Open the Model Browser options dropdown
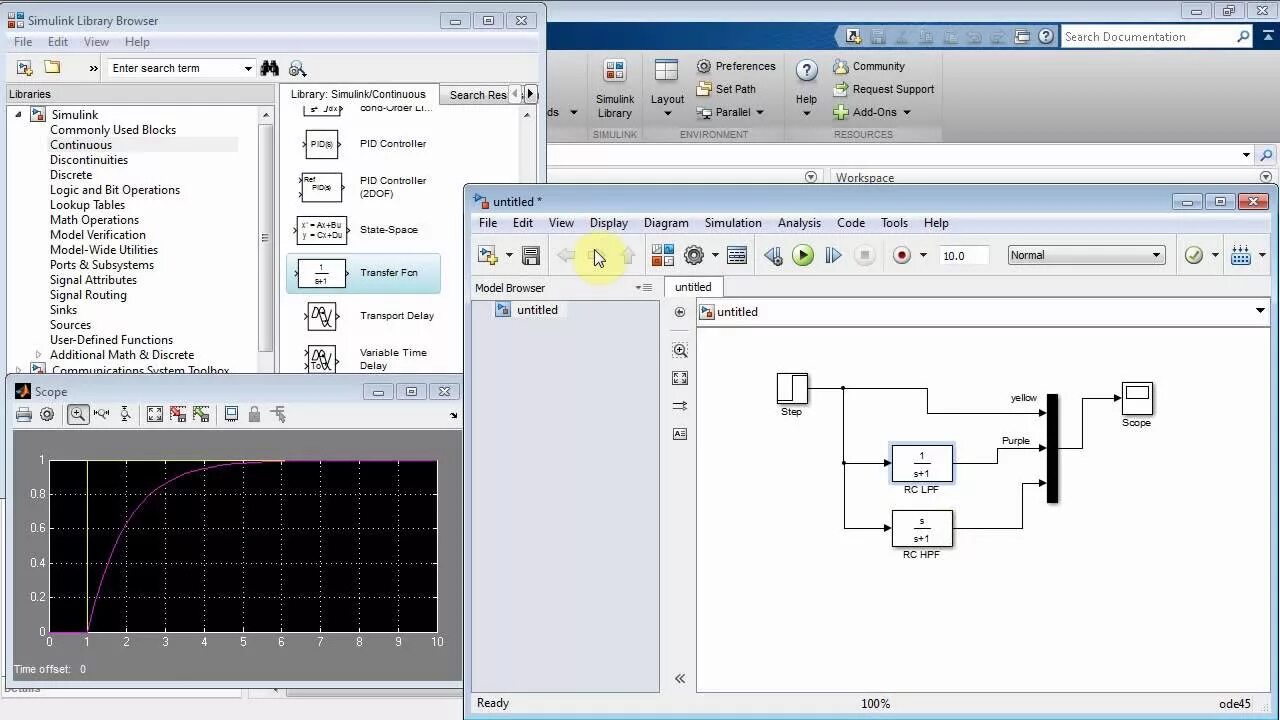 [643, 288]
